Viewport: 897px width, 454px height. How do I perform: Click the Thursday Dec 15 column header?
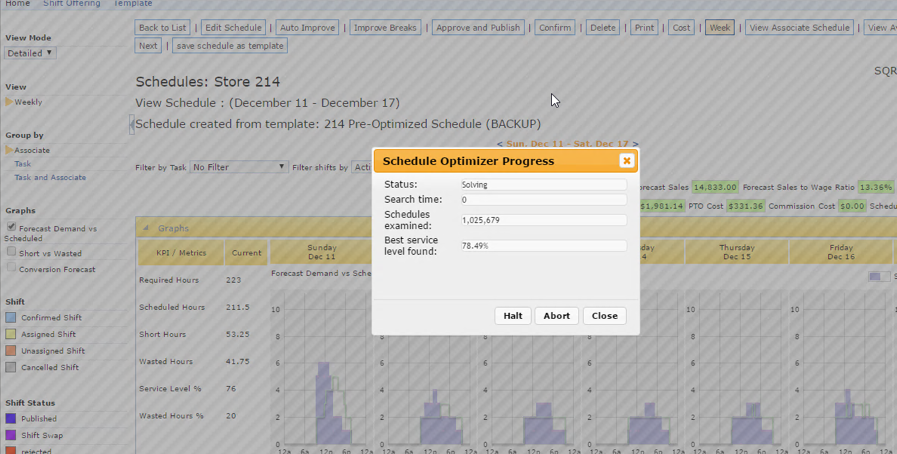point(737,252)
